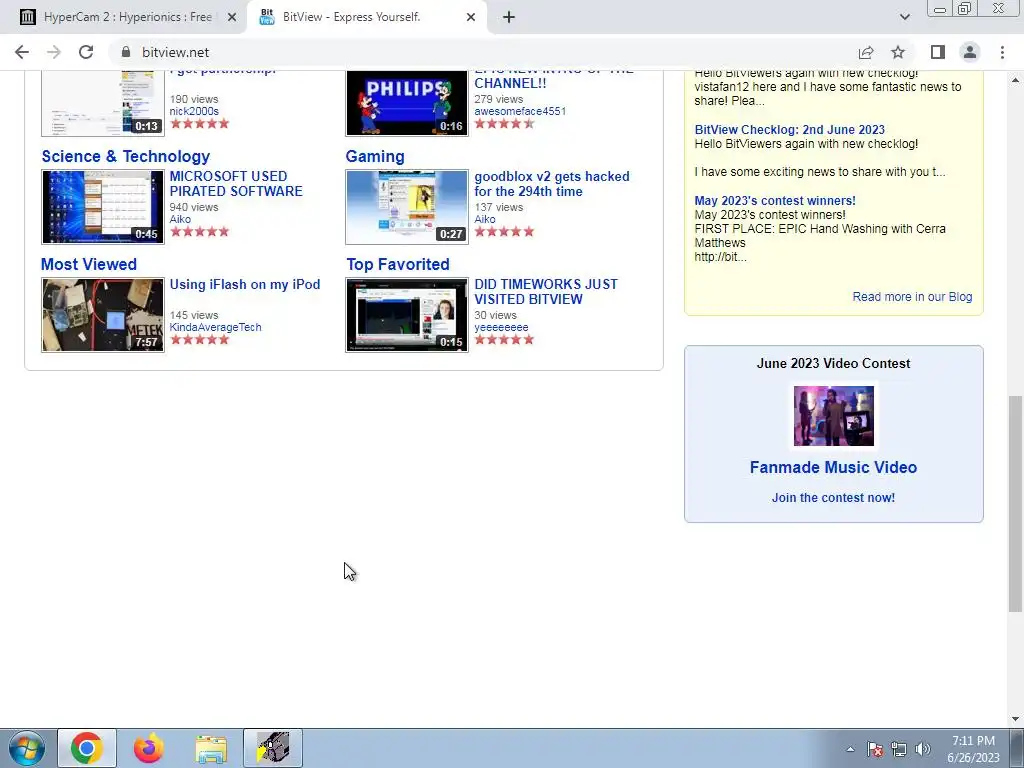Open the Chrome three-dot menu

click(x=1002, y=52)
